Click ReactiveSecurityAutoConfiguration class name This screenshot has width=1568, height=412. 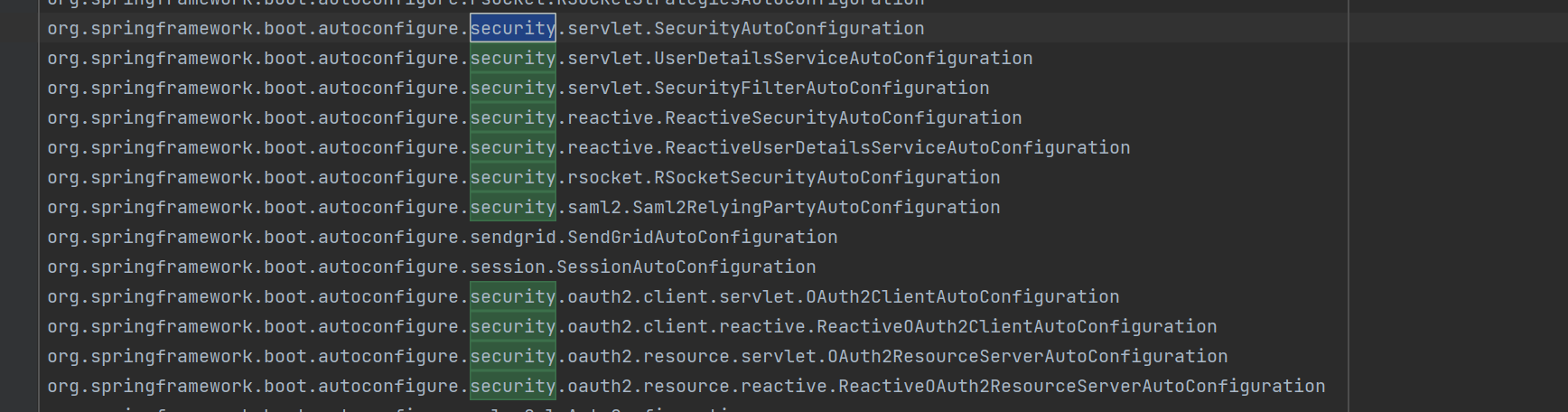click(844, 118)
